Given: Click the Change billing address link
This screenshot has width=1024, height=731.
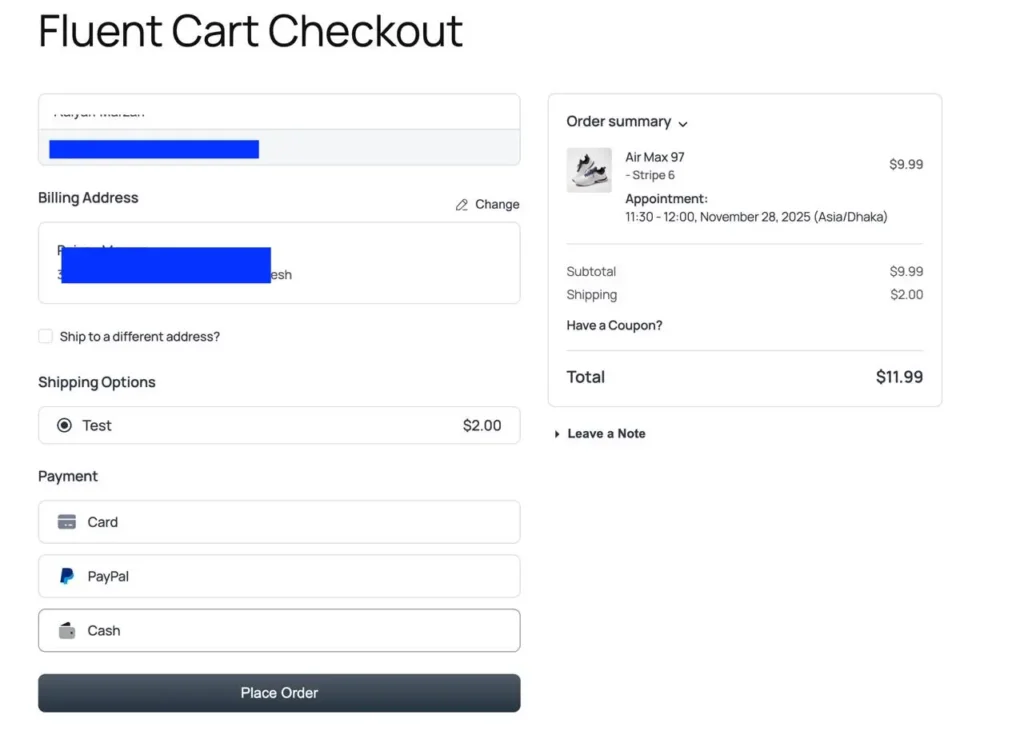Looking at the screenshot, I should click(x=497, y=204).
